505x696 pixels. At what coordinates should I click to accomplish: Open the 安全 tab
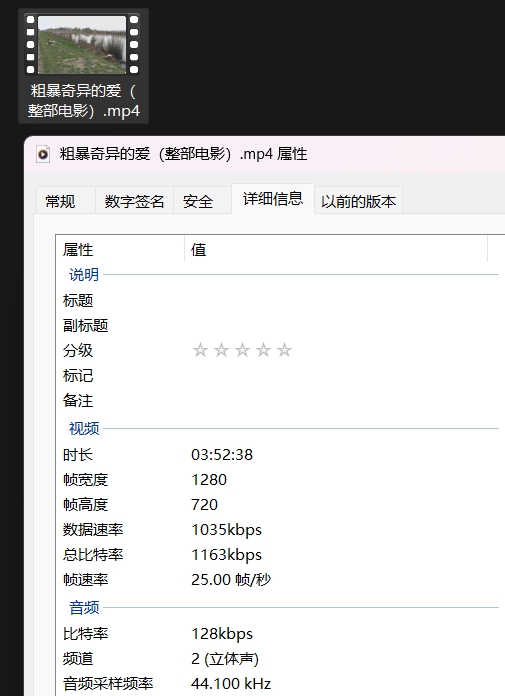198,201
